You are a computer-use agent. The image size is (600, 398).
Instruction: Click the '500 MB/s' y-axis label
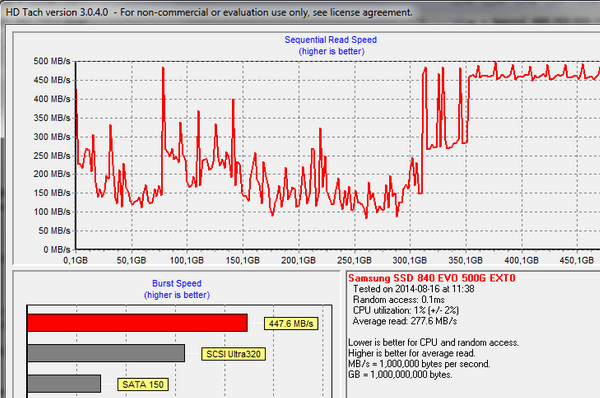click(x=52, y=61)
